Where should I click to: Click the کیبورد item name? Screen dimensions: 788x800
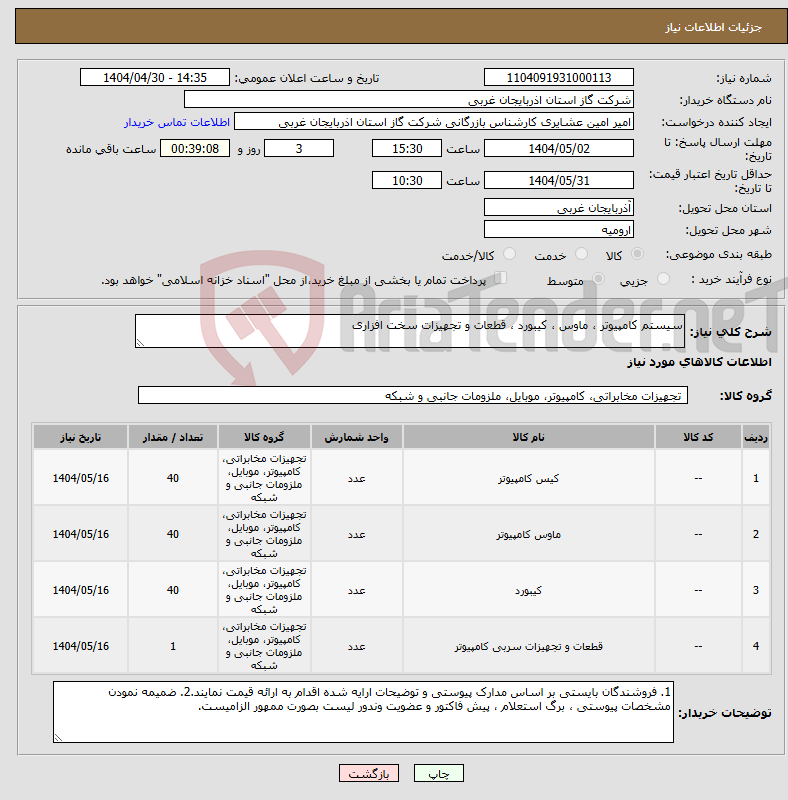point(528,591)
